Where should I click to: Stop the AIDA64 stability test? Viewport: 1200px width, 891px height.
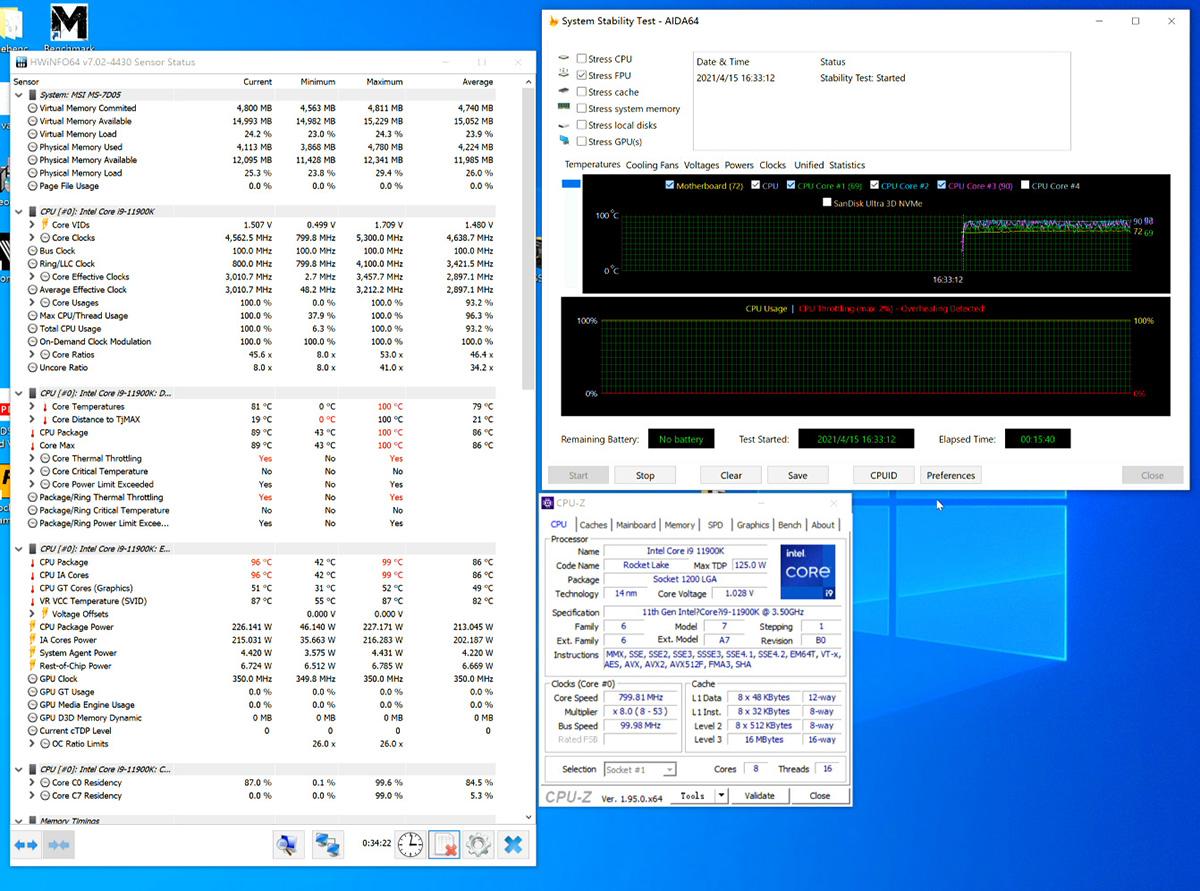(645, 475)
